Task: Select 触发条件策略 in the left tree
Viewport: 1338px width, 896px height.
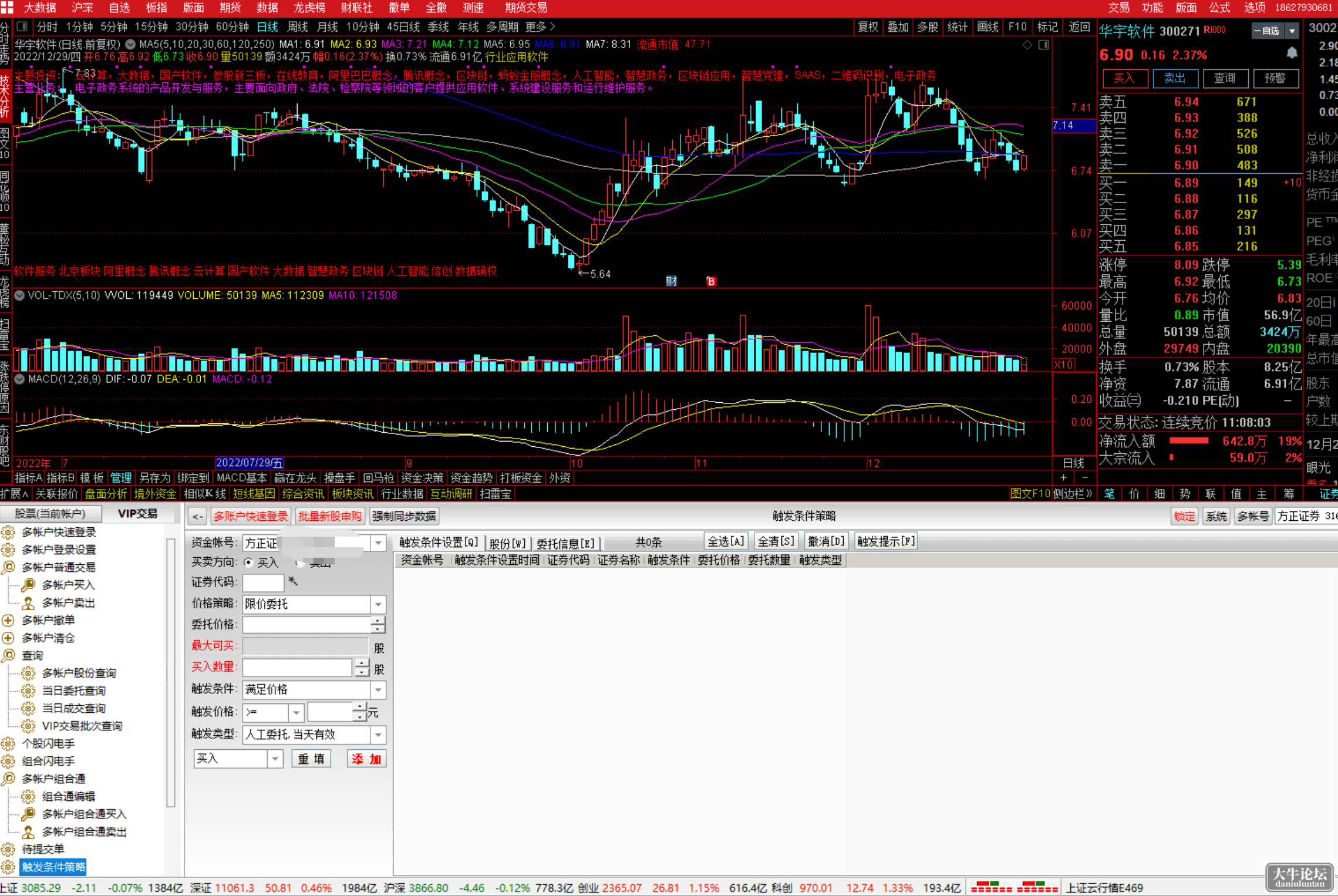Action: click(53, 867)
